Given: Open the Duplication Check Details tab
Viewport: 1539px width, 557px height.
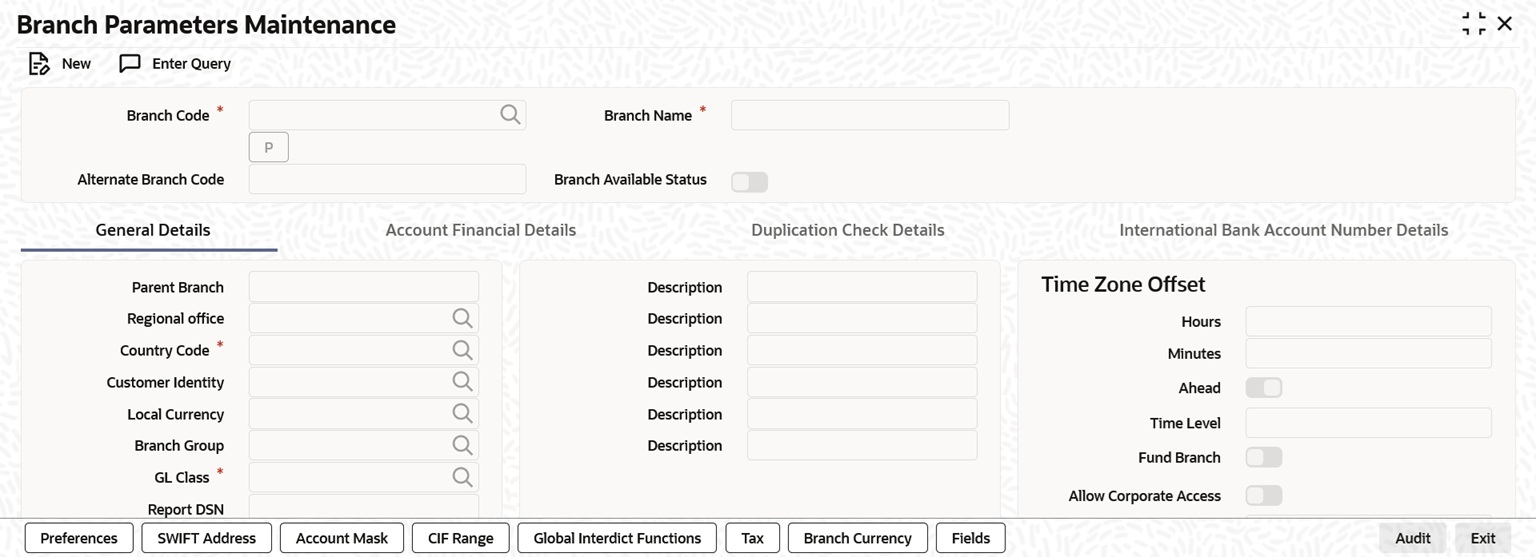Looking at the screenshot, I should tap(847, 230).
